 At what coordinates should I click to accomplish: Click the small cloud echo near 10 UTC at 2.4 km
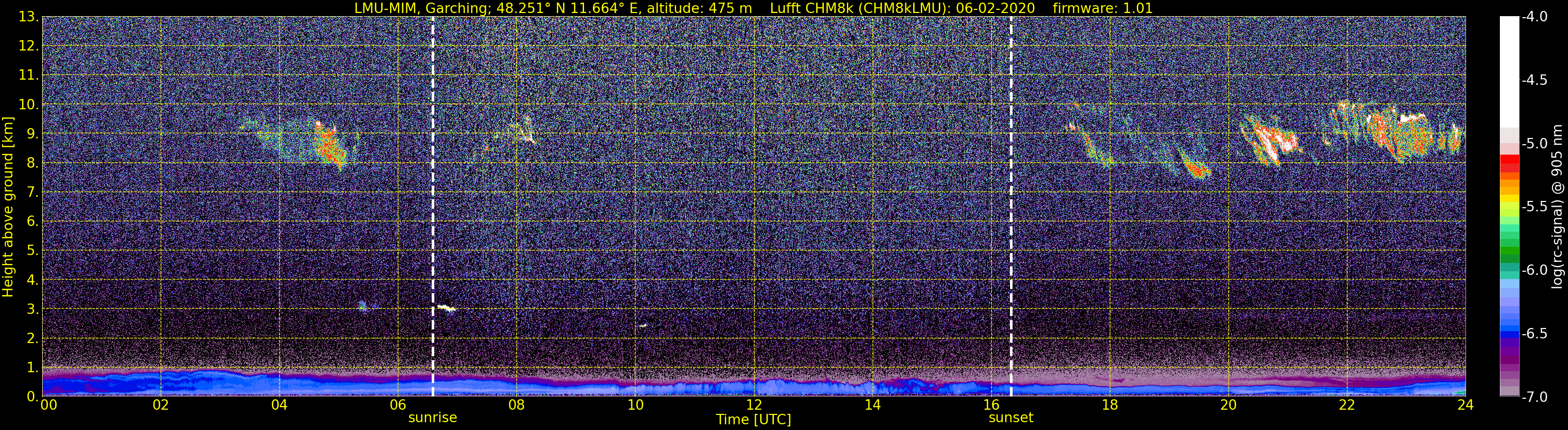[643, 325]
